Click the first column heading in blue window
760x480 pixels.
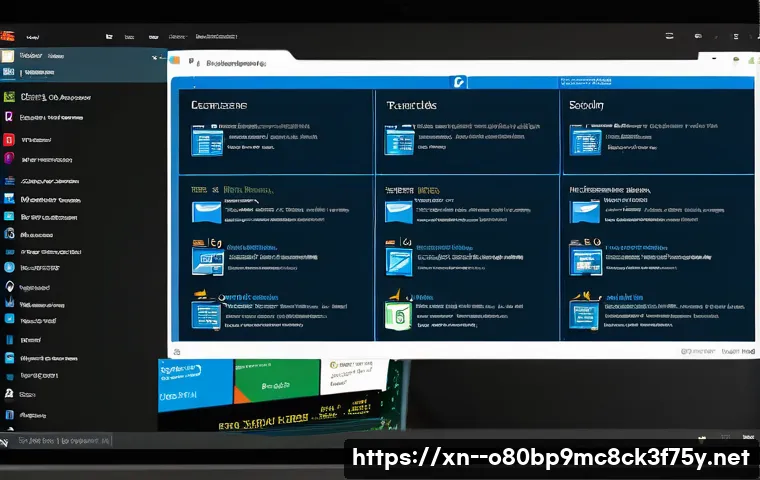click(x=219, y=104)
